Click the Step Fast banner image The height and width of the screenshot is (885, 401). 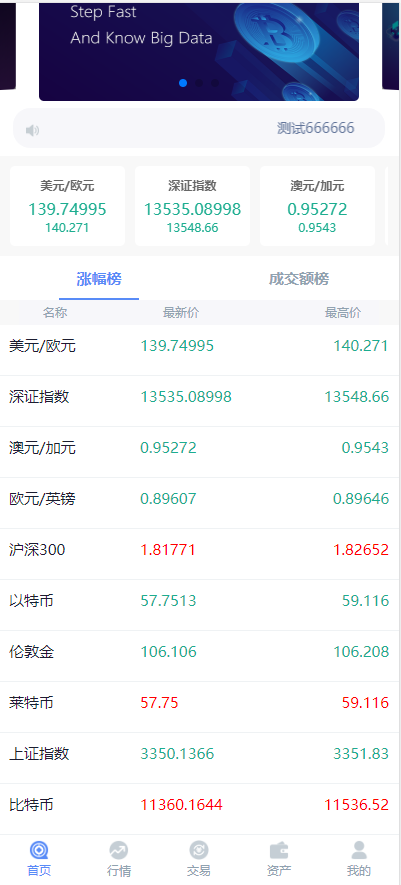click(199, 51)
